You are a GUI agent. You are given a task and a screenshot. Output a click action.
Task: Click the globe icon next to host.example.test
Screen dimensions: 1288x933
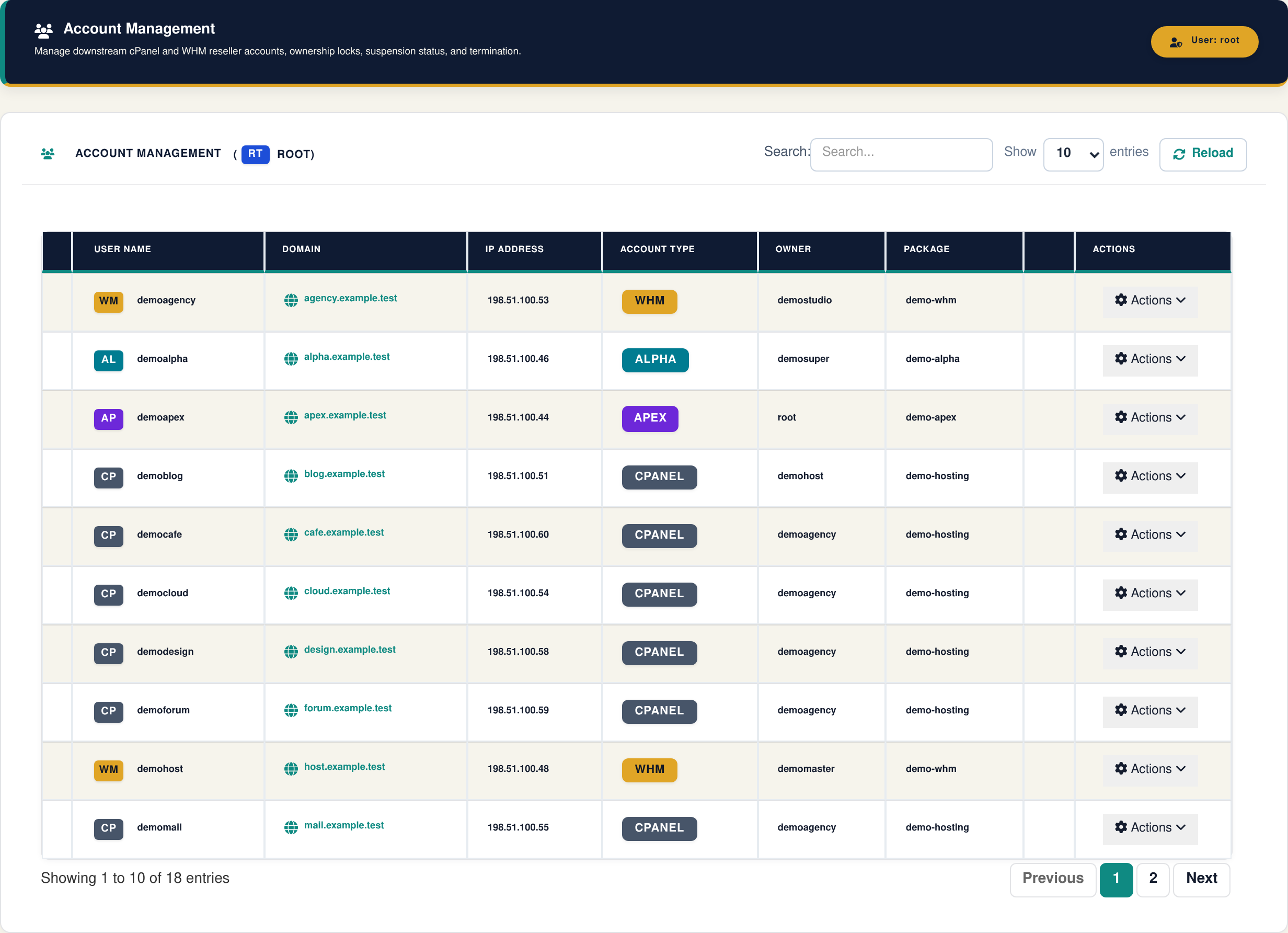[291, 768]
